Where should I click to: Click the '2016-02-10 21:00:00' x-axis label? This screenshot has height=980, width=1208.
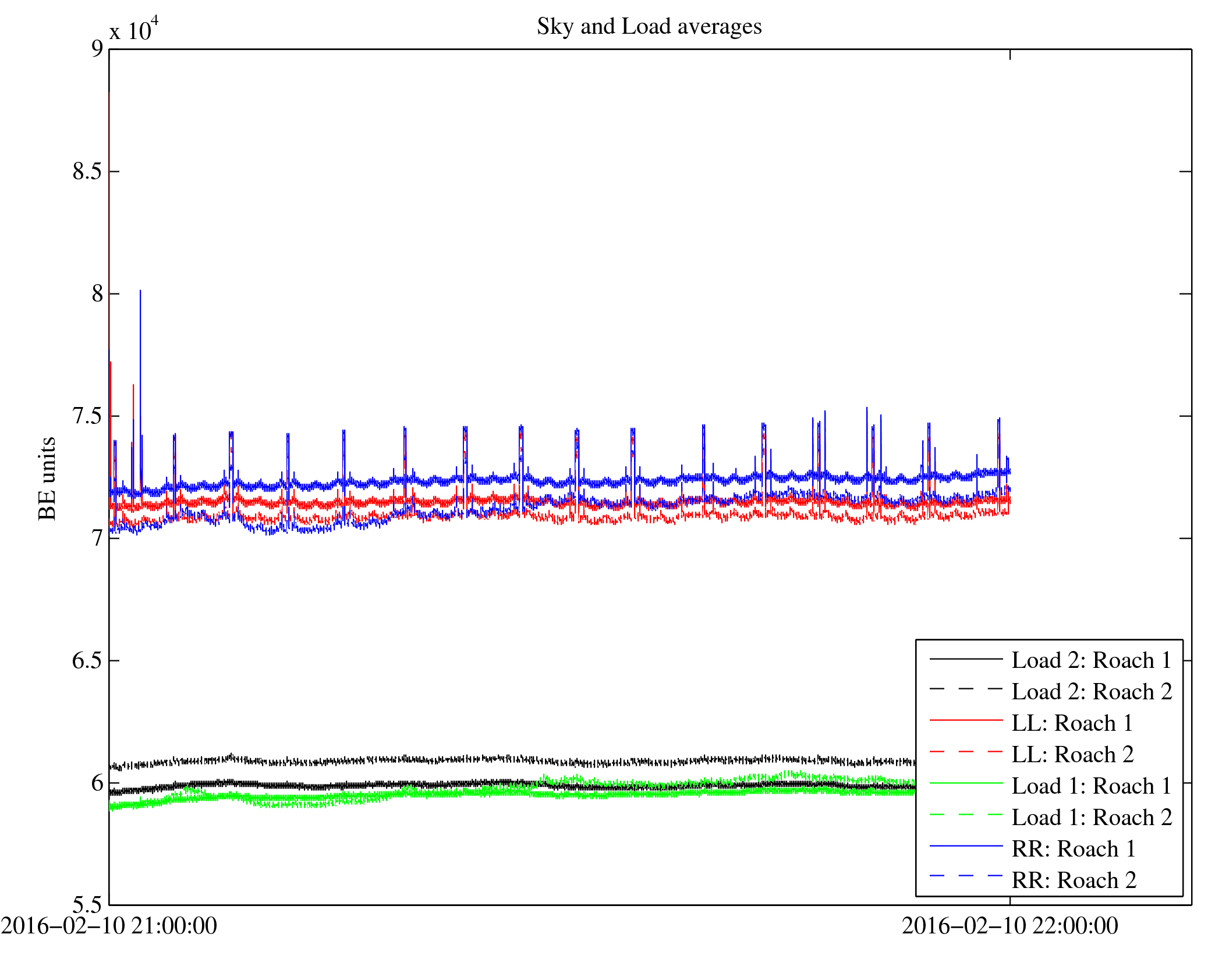109,926
